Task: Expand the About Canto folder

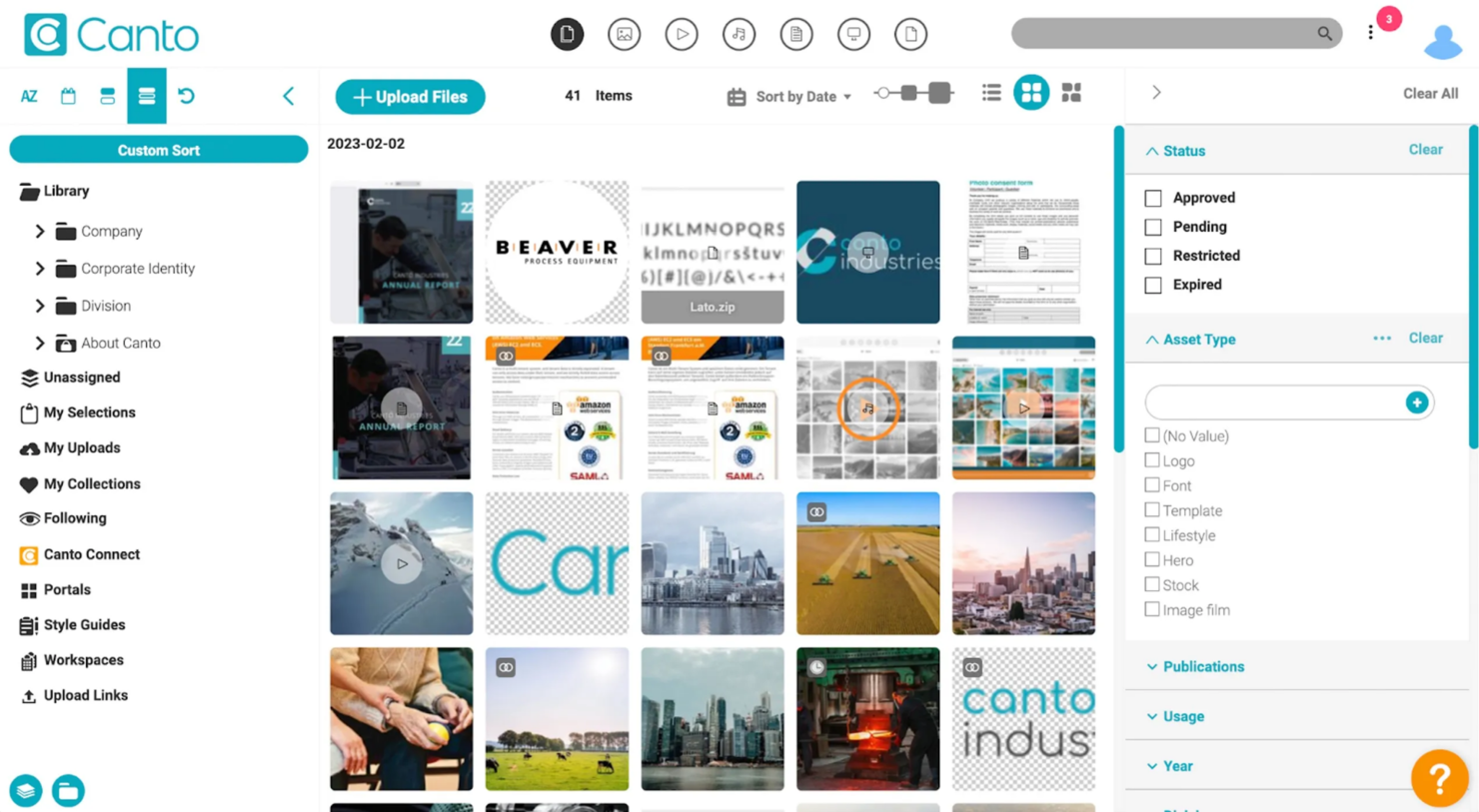Action: pyautogui.click(x=40, y=343)
